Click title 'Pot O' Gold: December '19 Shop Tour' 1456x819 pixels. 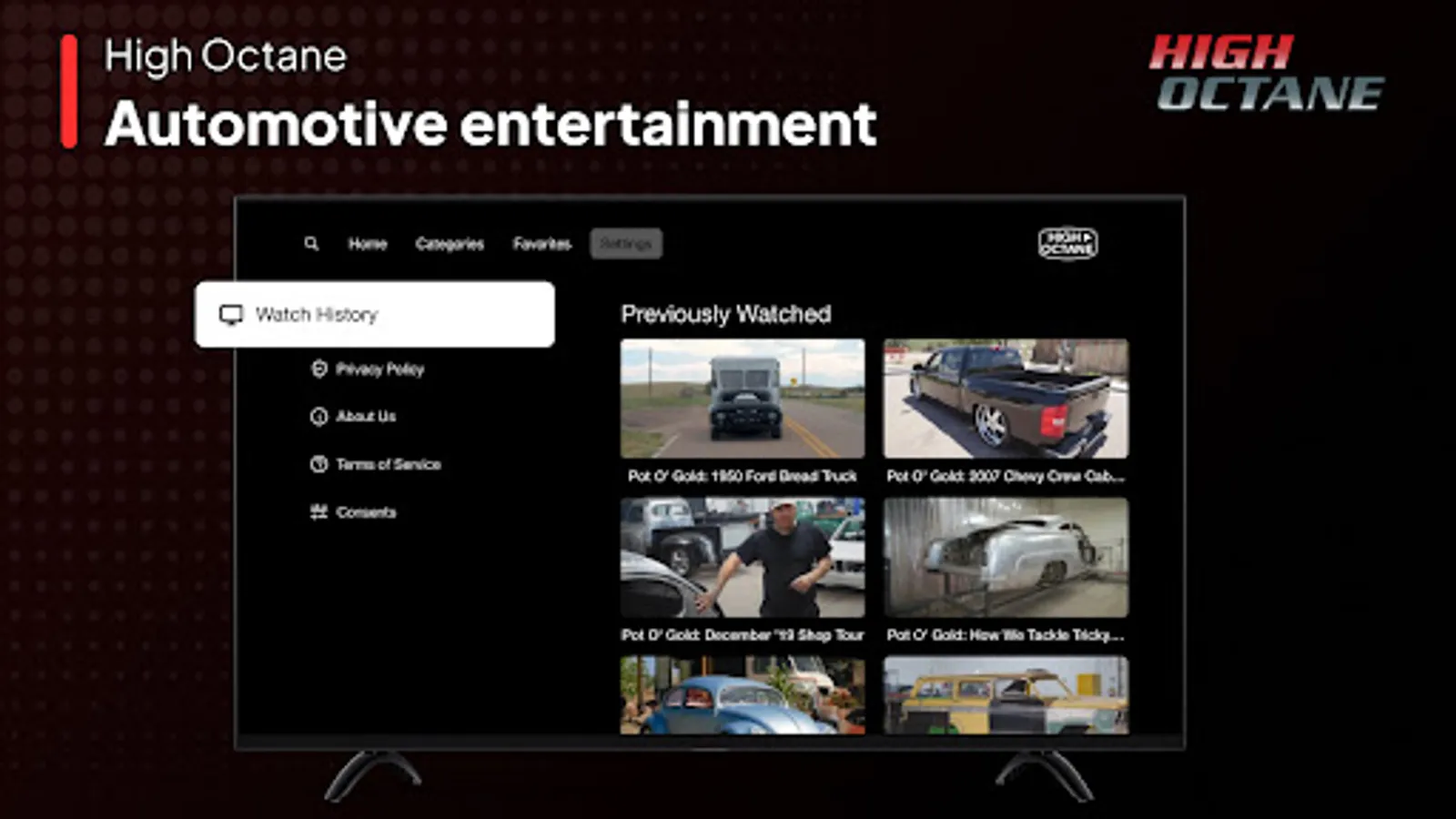coord(743,634)
